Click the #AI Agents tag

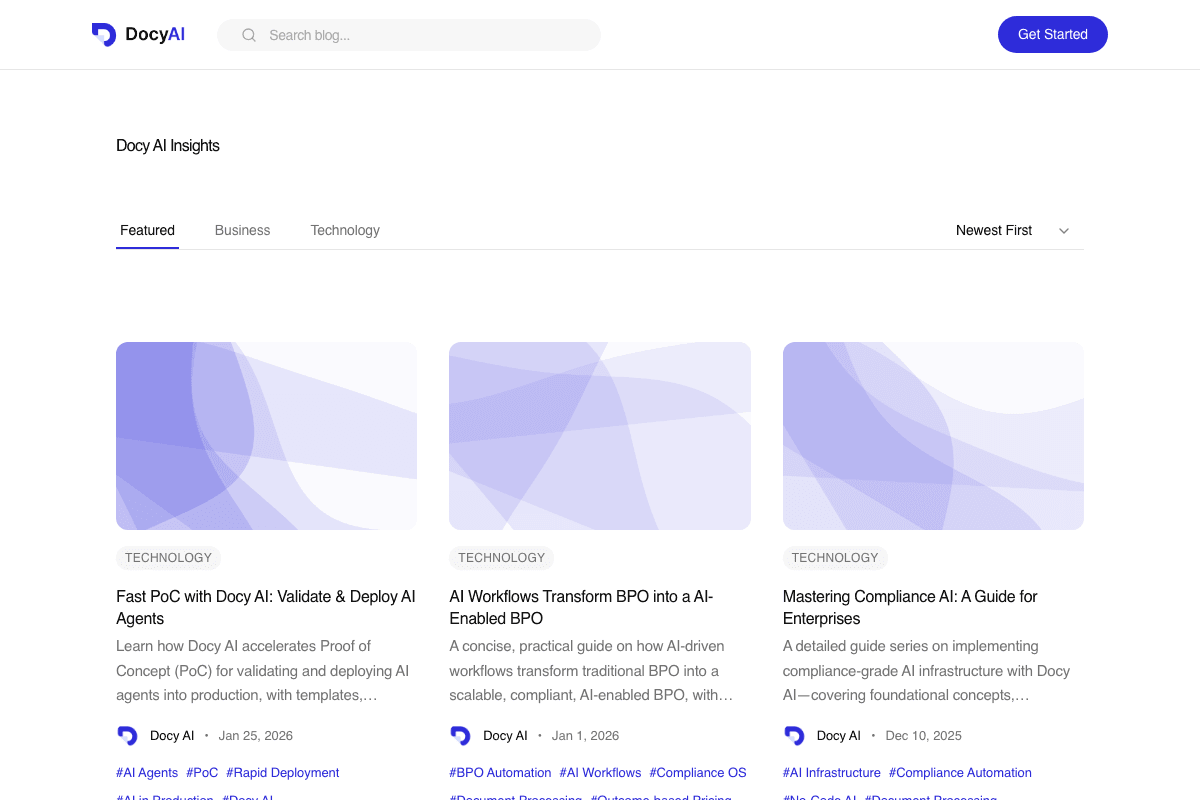(x=147, y=772)
